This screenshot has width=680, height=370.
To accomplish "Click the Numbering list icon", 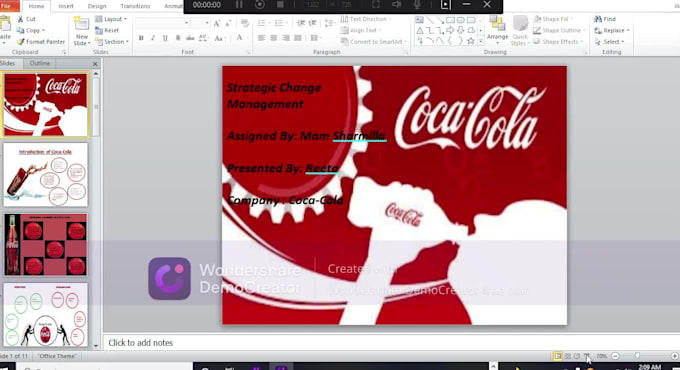I will coord(280,23).
